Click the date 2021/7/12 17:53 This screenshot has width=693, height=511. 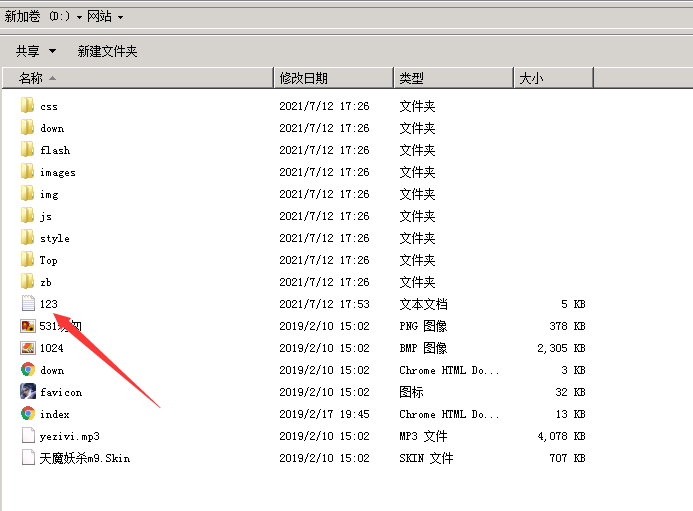[x=324, y=304]
